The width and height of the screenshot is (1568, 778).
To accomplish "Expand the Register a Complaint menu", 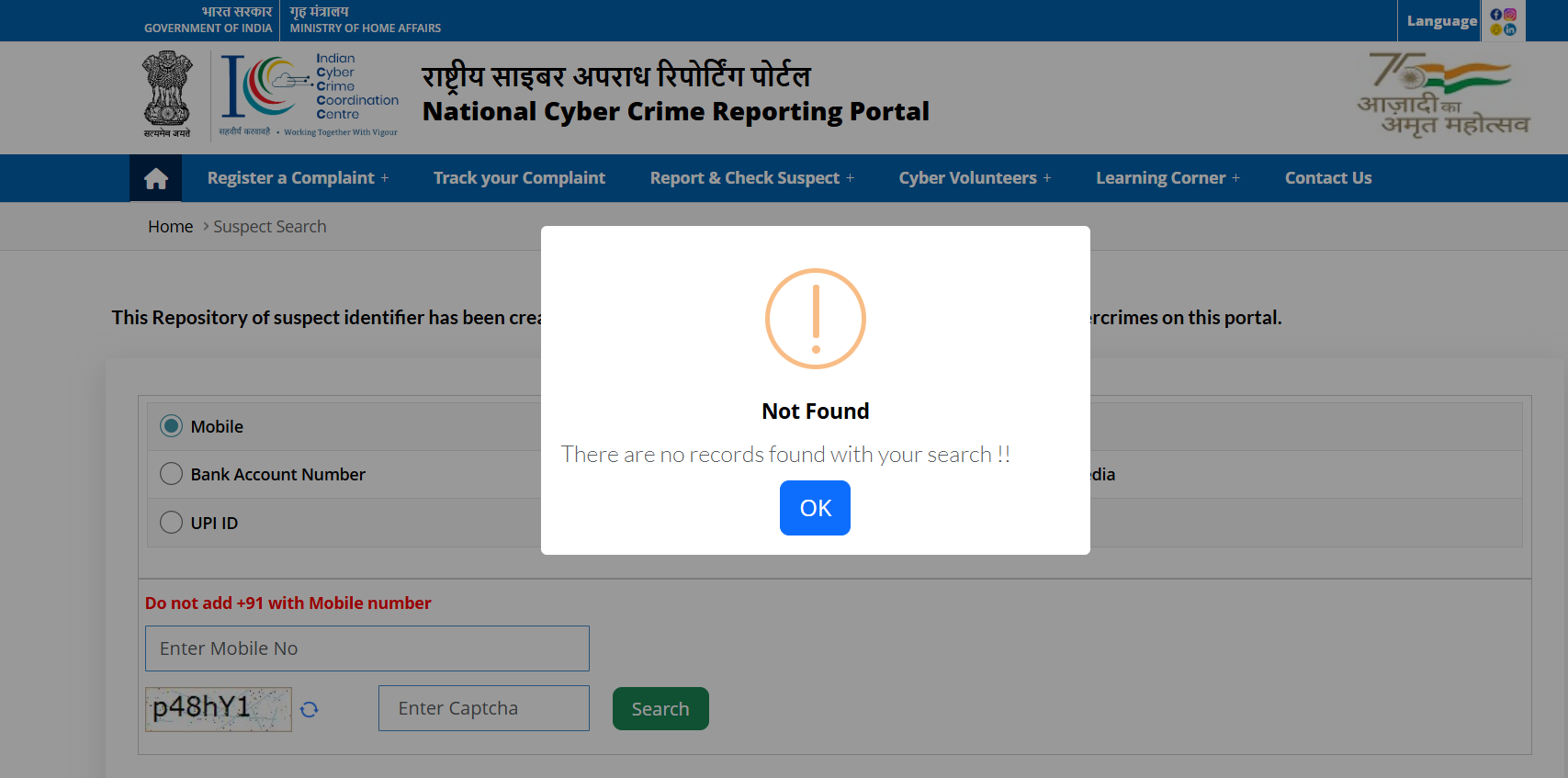I will coord(298,178).
